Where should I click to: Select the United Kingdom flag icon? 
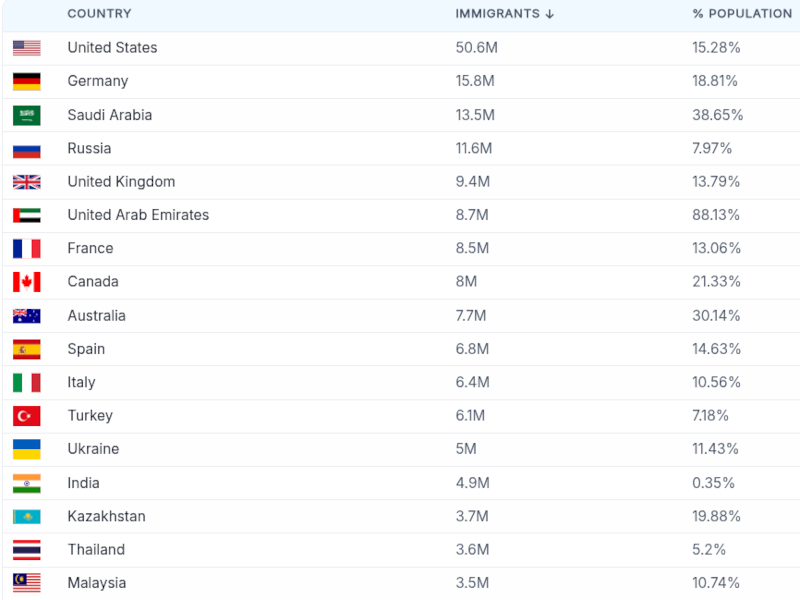point(27,182)
